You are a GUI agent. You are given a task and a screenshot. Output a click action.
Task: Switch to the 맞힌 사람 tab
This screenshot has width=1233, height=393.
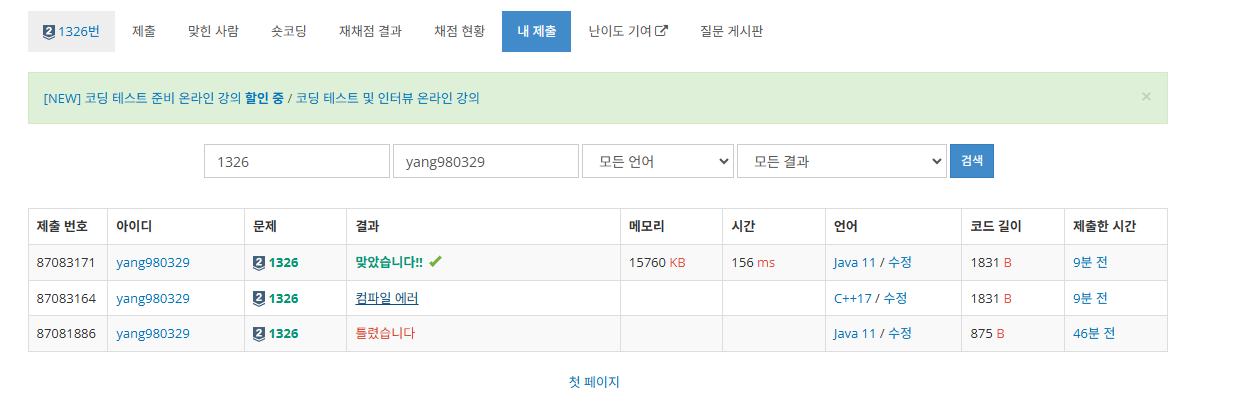tap(213, 32)
